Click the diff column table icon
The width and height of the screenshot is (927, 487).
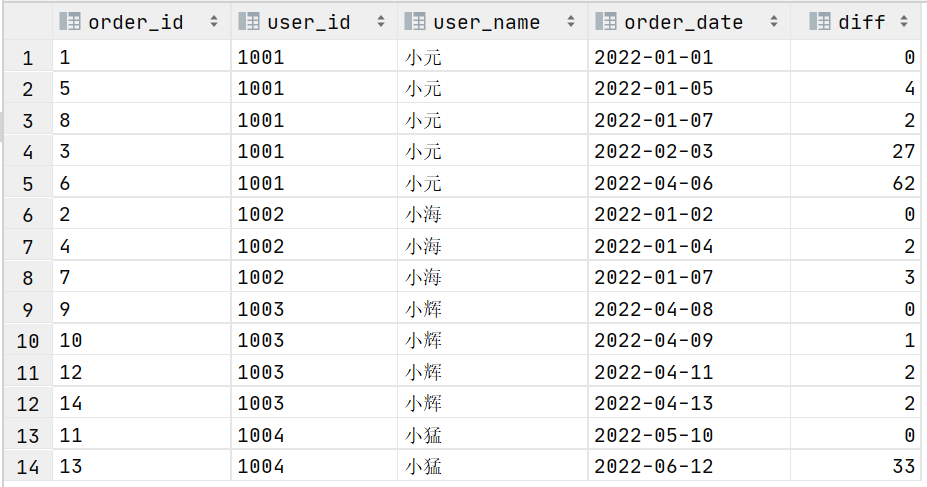[x=819, y=22]
